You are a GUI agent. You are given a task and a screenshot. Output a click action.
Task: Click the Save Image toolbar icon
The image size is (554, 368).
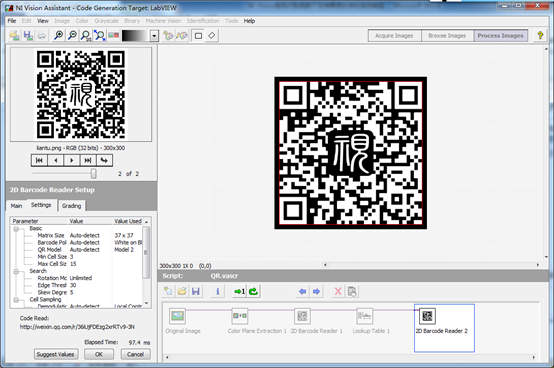[x=28, y=35]
